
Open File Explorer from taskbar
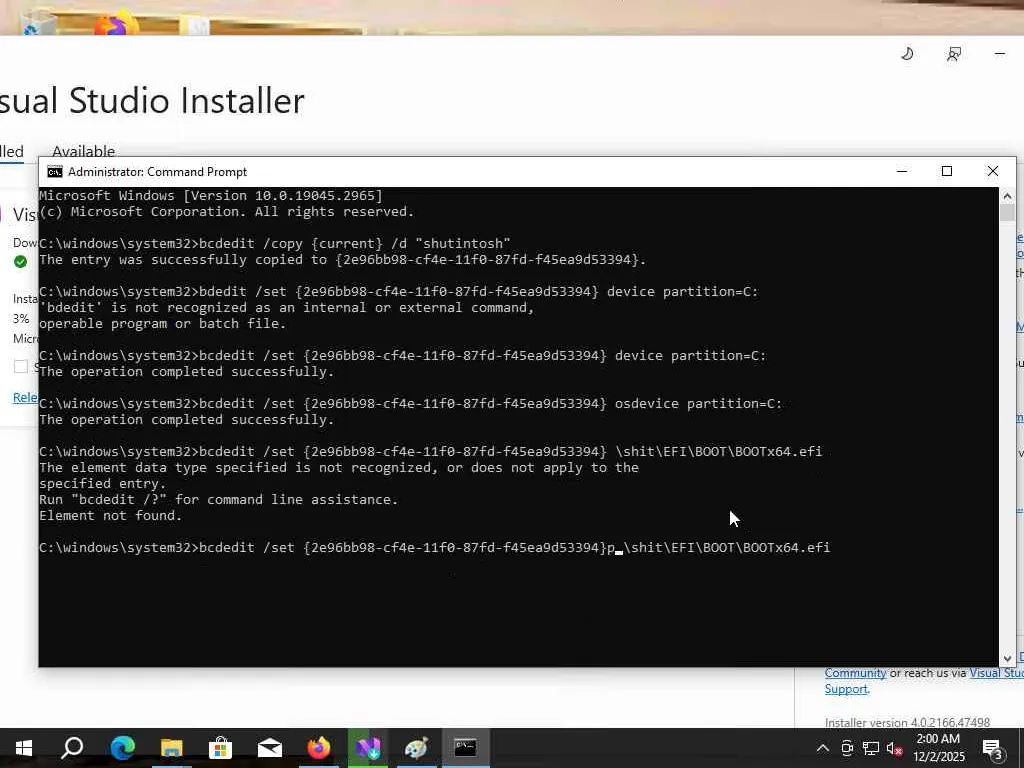tap(172, 748)
